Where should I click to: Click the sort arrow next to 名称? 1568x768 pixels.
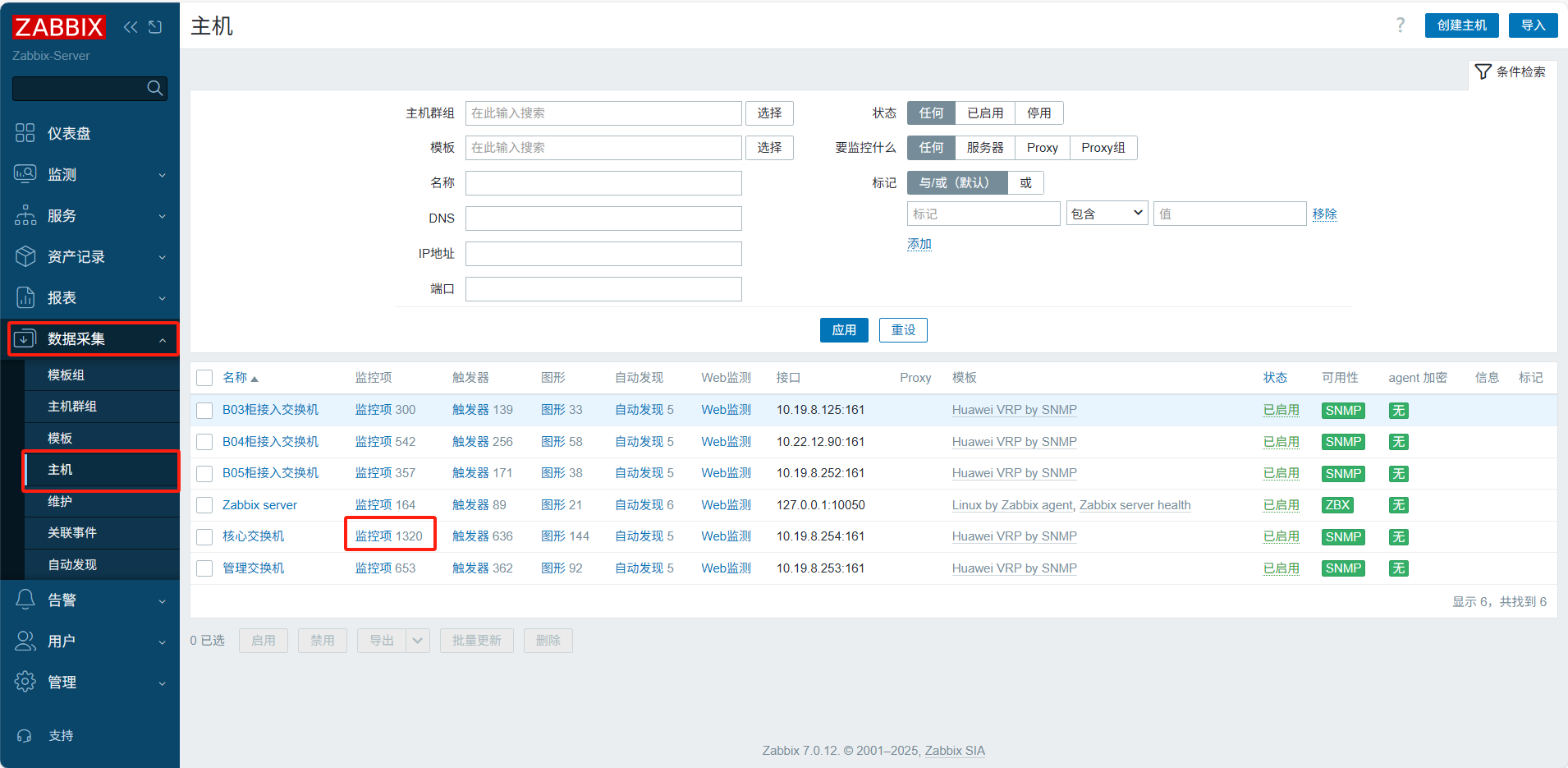click(x=254, y=379)
